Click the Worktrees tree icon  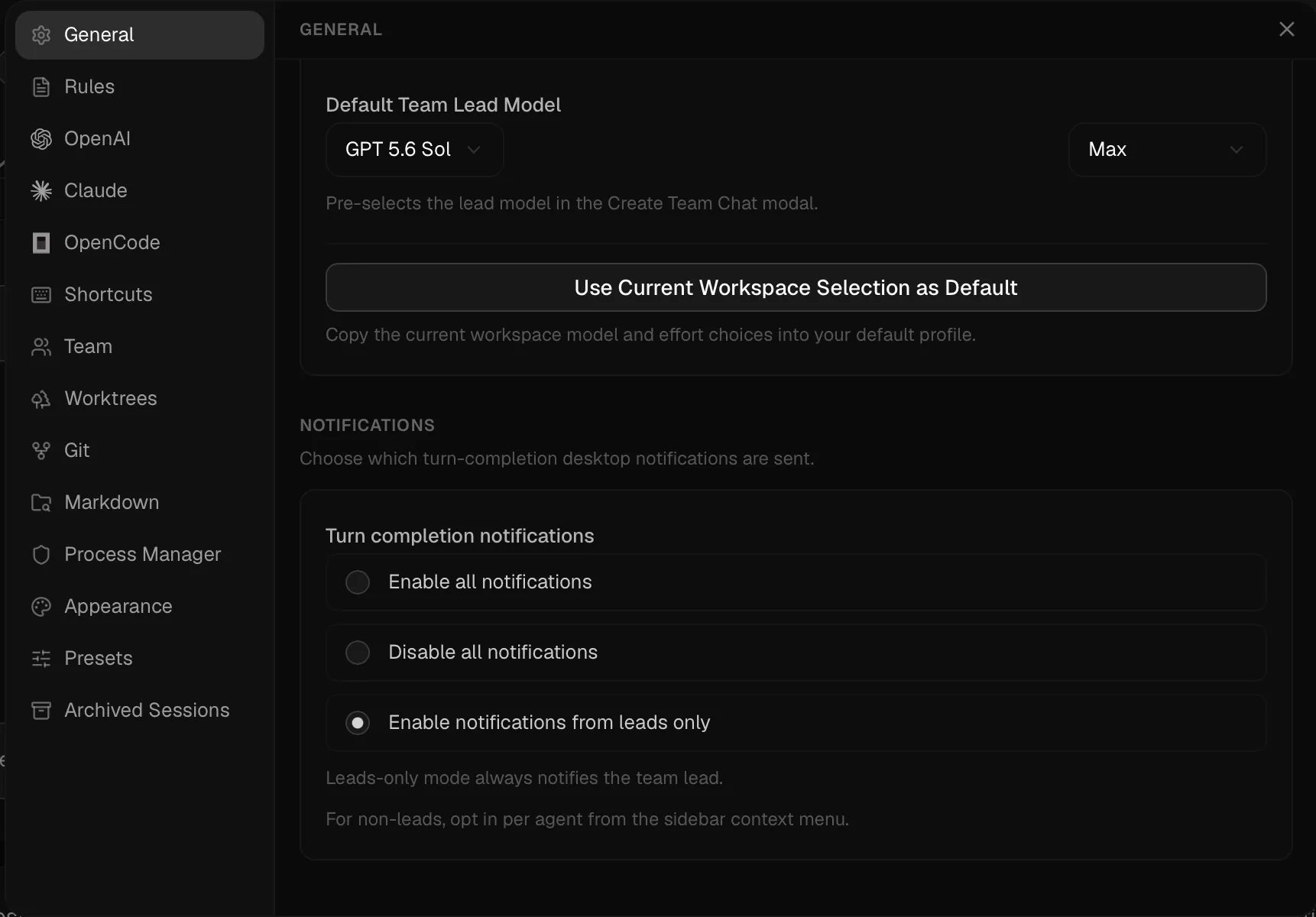pyautogui.click(x=41, y=399)
